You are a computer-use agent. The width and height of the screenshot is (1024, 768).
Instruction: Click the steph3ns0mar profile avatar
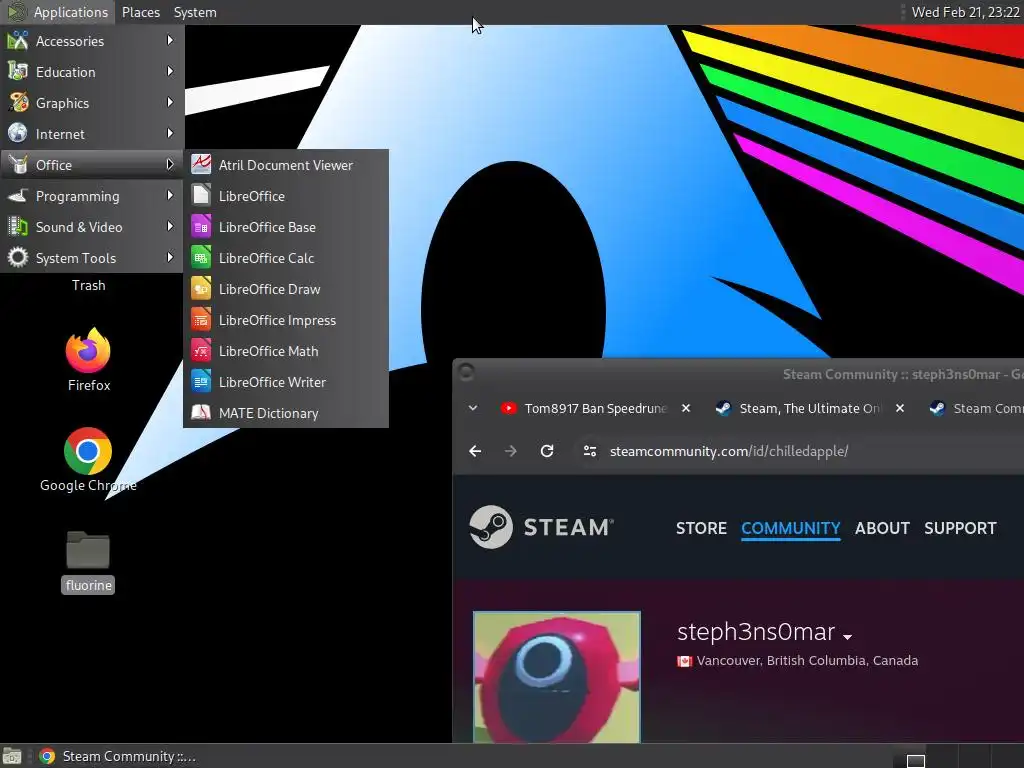pos(556,677)
